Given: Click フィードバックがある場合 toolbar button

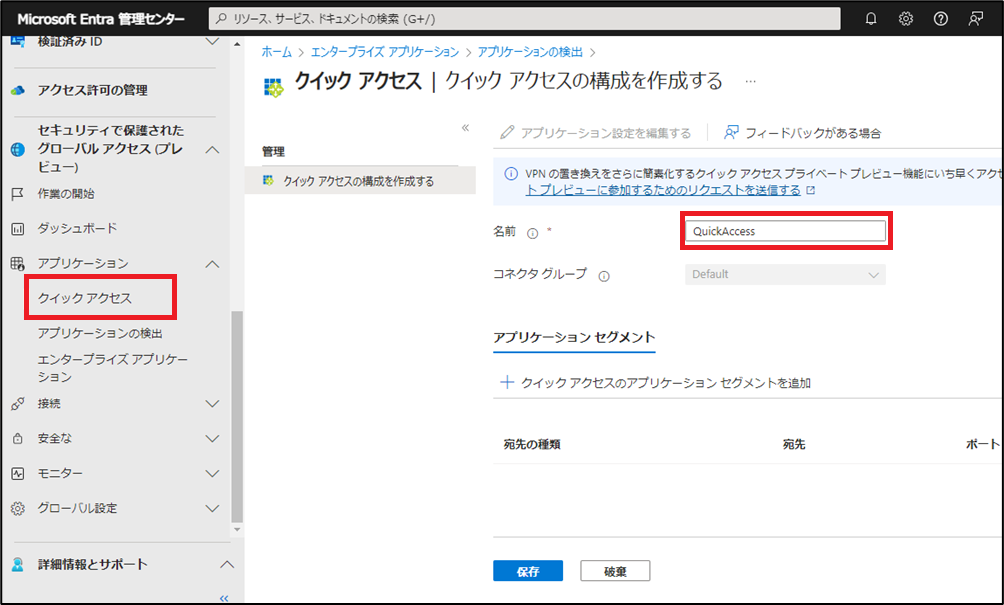Looking at the screenshot, I should pyautogui.click(x=802, y=133).
